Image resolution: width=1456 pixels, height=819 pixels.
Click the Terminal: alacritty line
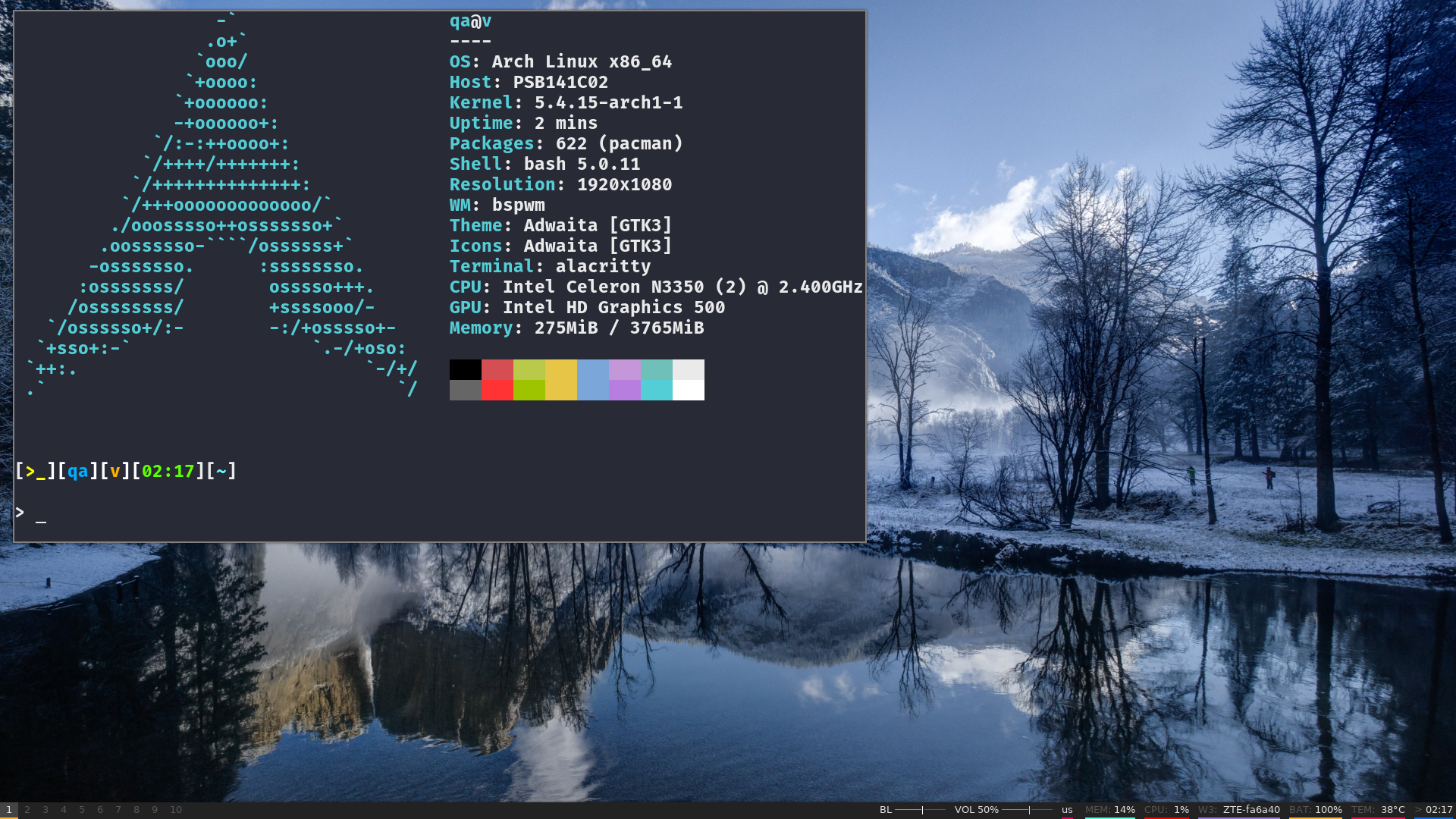[x=550, y=266]
